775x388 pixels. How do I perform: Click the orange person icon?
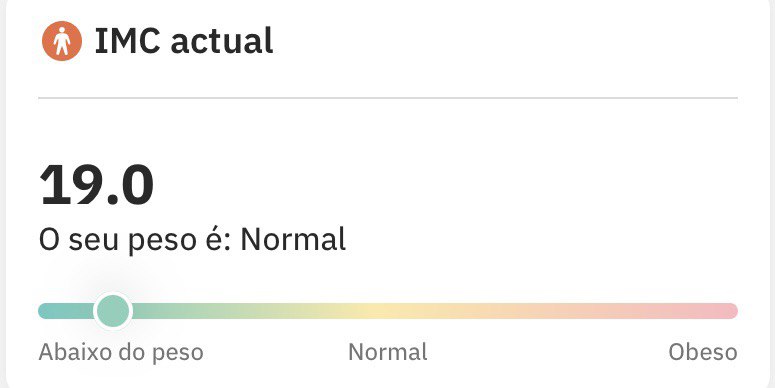click(62, 41)
